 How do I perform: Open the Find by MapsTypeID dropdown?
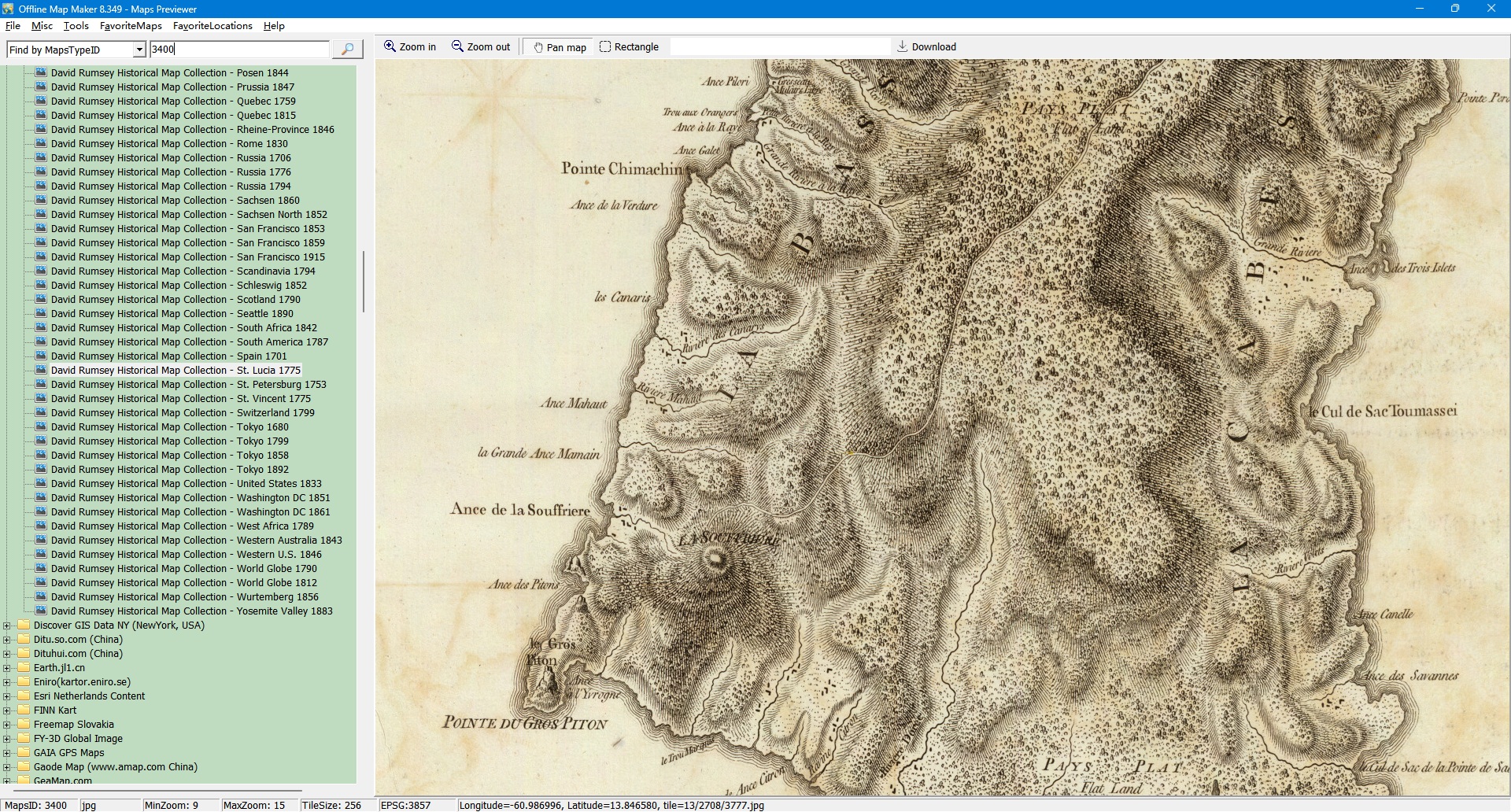[x=139, y=50]
